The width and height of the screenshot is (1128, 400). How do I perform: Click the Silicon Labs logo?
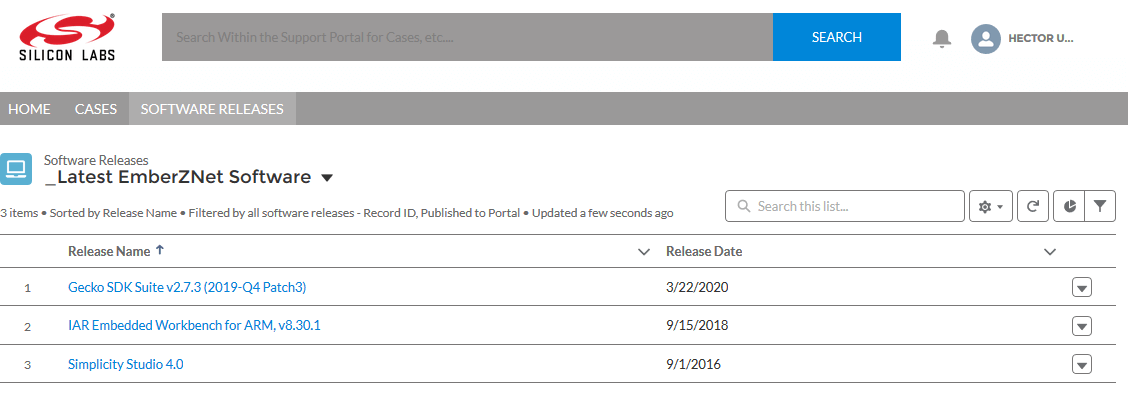point(68,36)
